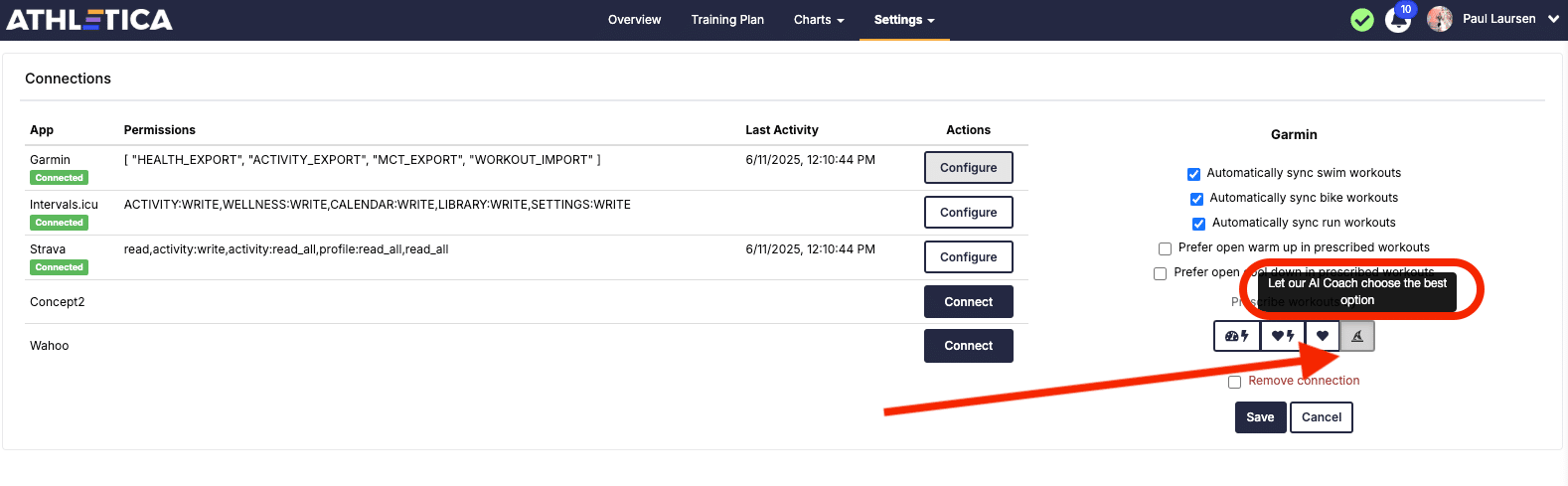Image resolution: width=1568 pixels, height=486 pixels.
Task: Click the Garmin last activity timestamp
Action: pyautogui.click(x=810, y=160)
